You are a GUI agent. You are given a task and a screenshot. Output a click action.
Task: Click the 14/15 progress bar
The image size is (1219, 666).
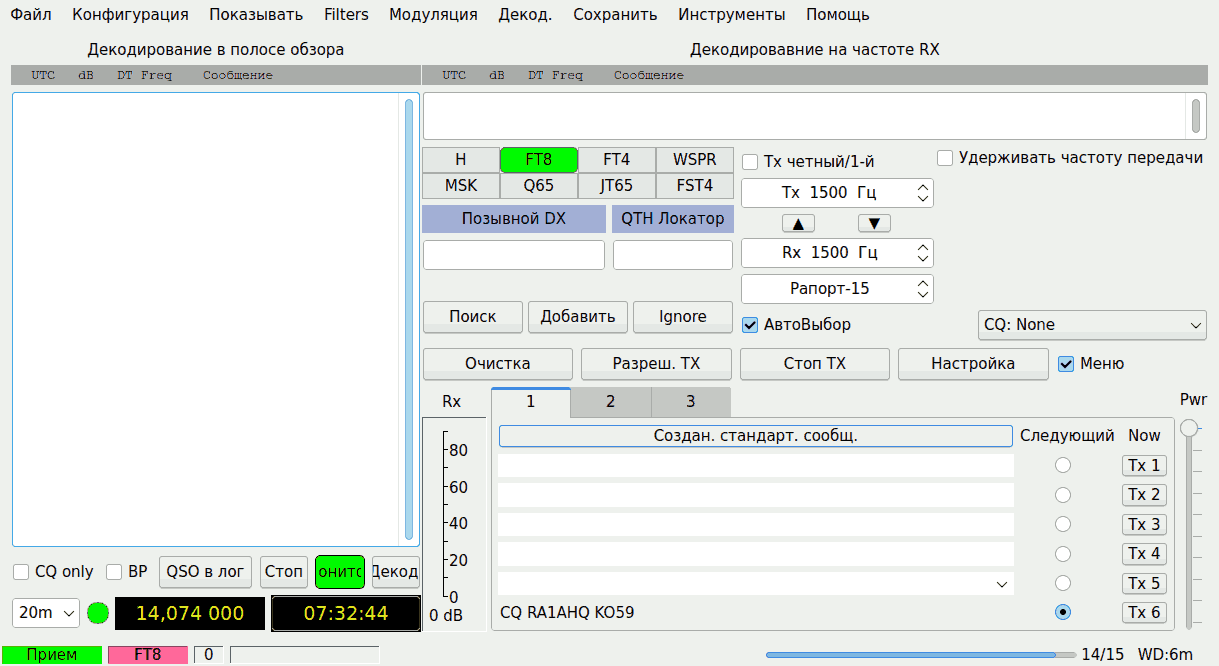click(x=921, y=655)
